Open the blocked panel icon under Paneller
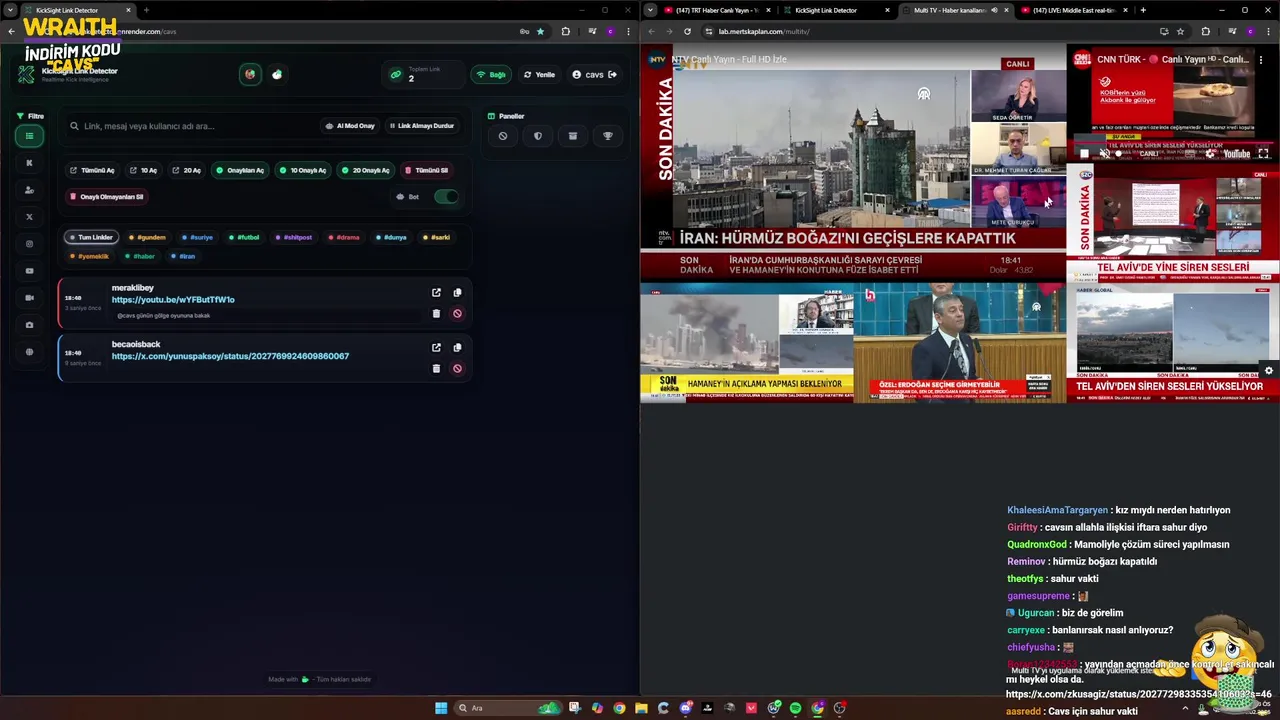 [x=503, y=136]
